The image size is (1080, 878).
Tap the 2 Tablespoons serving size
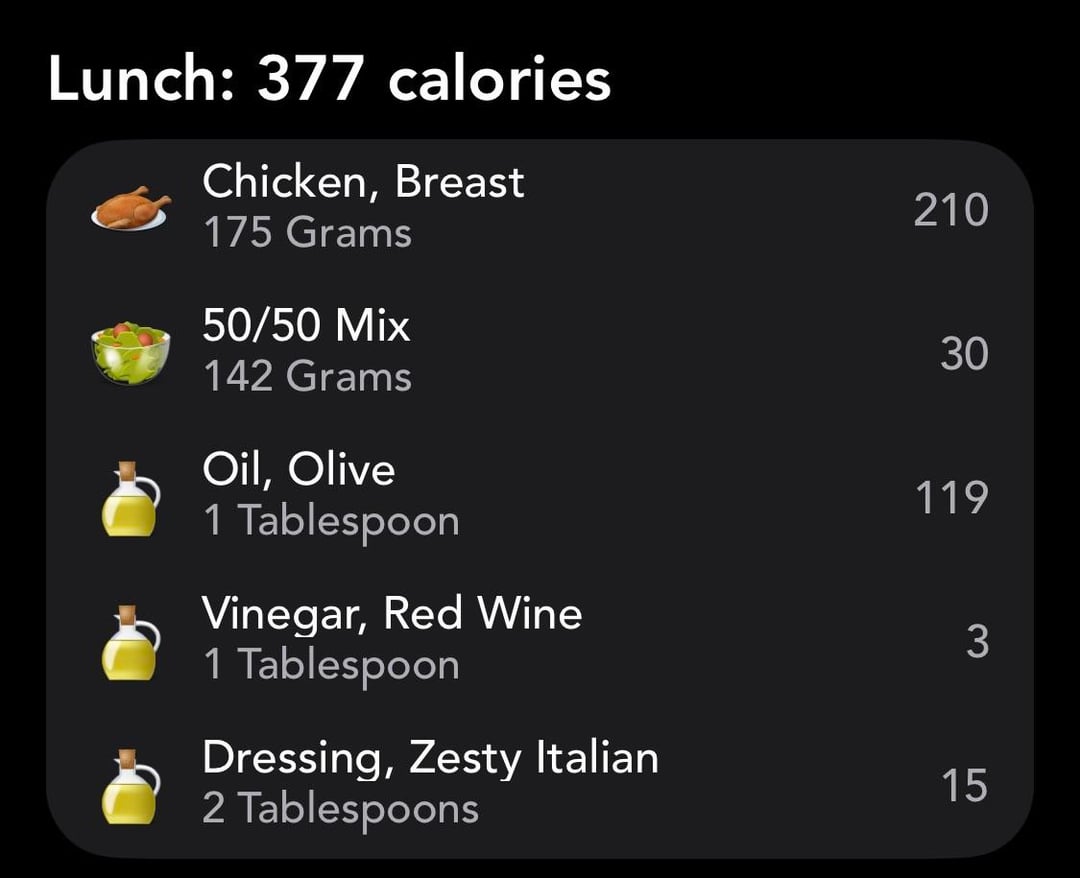[x=340, y=809]
